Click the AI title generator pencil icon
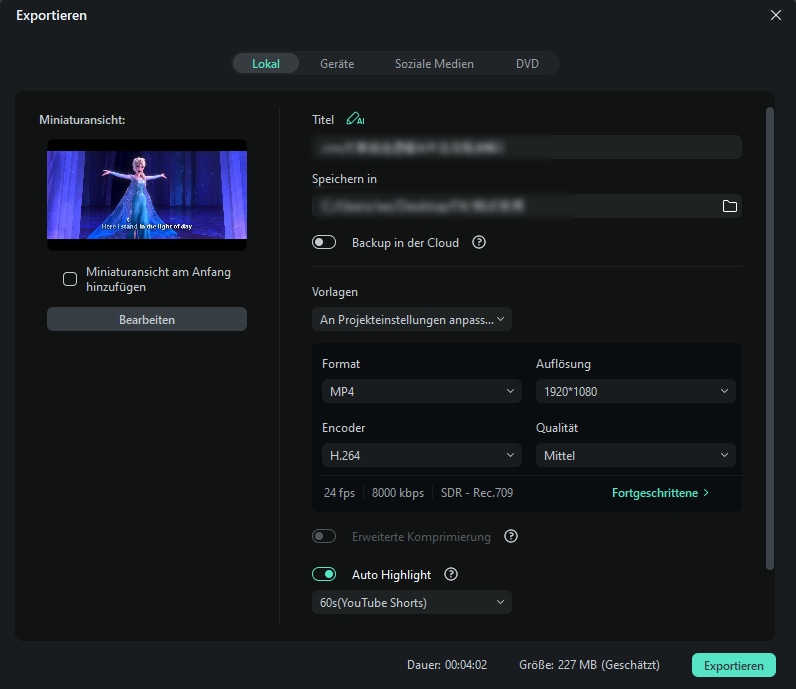Screen dimensions: 796x689 (x=355, y=119)
